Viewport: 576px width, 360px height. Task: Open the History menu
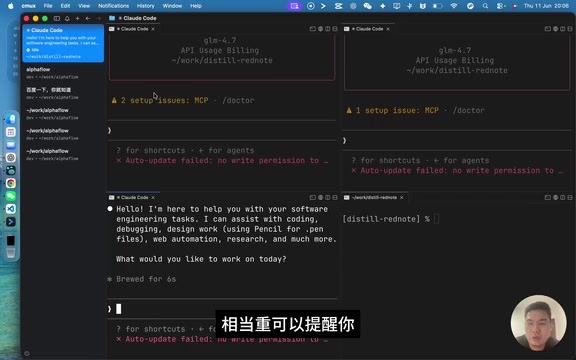coord(145,6)
